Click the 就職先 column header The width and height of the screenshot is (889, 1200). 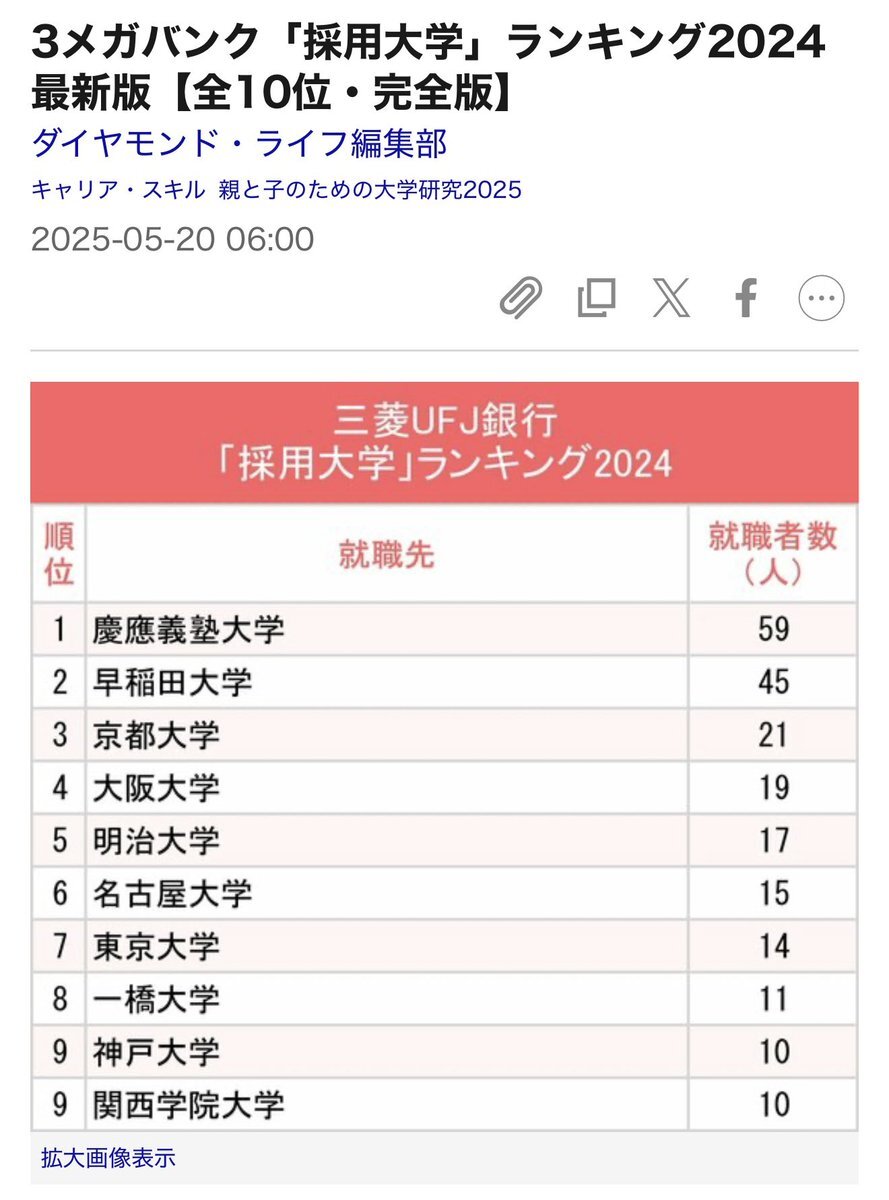tap(387, 555)
